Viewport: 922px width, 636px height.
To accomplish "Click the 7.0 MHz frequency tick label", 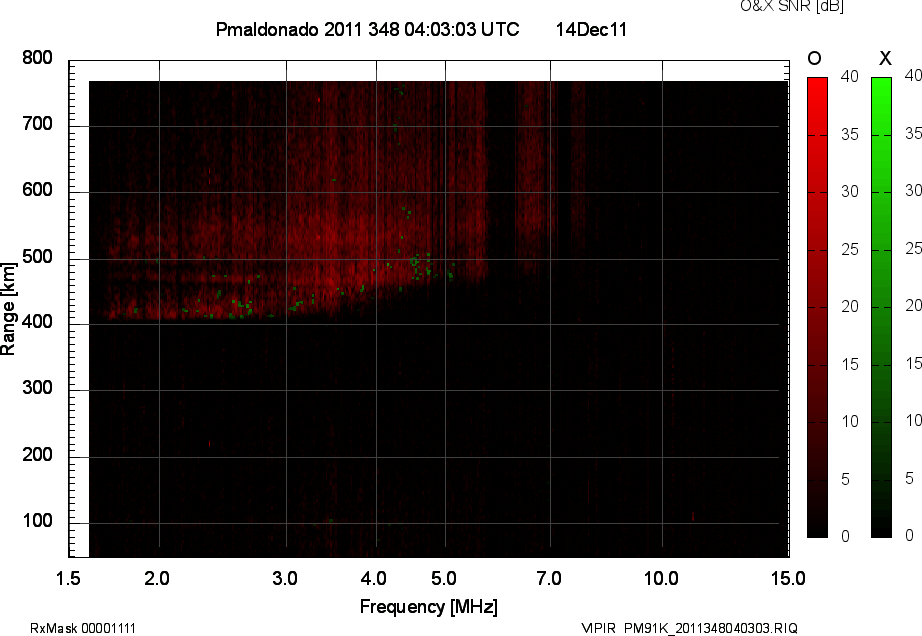I will coord(549,578).
